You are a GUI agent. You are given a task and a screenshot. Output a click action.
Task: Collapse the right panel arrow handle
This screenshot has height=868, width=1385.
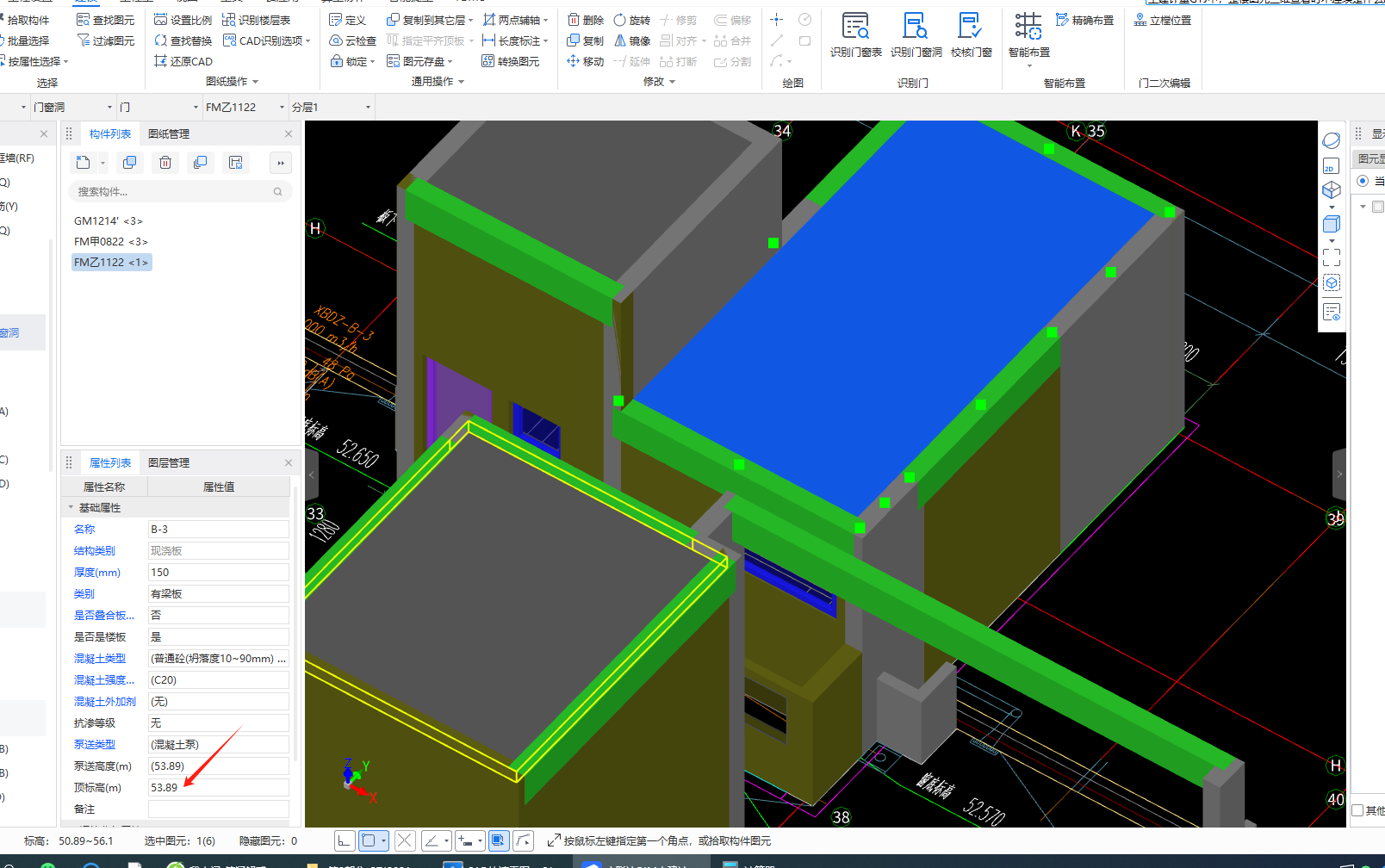(1339, 474)
